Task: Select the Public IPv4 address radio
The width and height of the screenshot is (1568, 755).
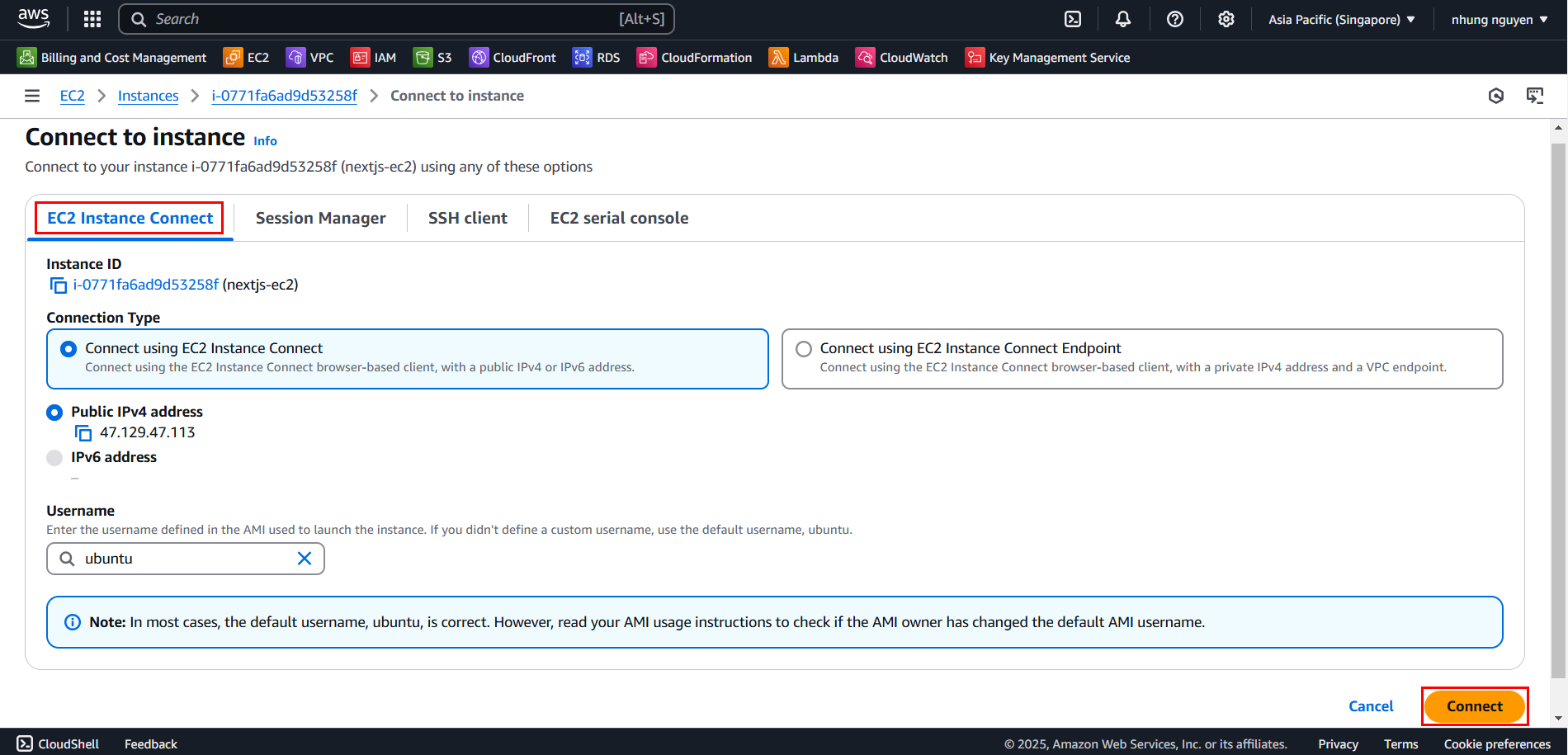Action: pyautogui.click(x=54, y=412)
